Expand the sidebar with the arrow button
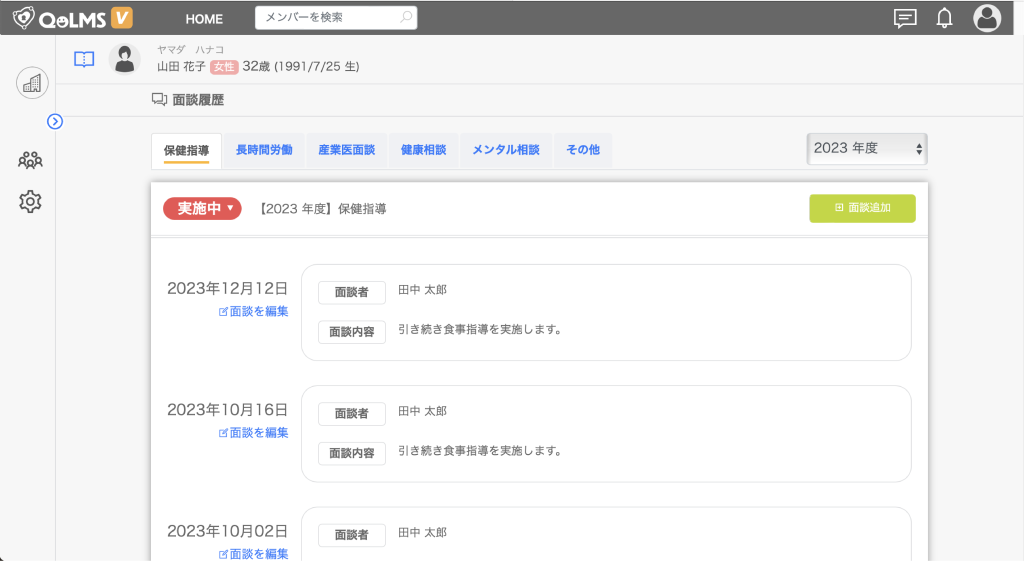Screen dimensions: 1024x561 [x=55, y=121]
